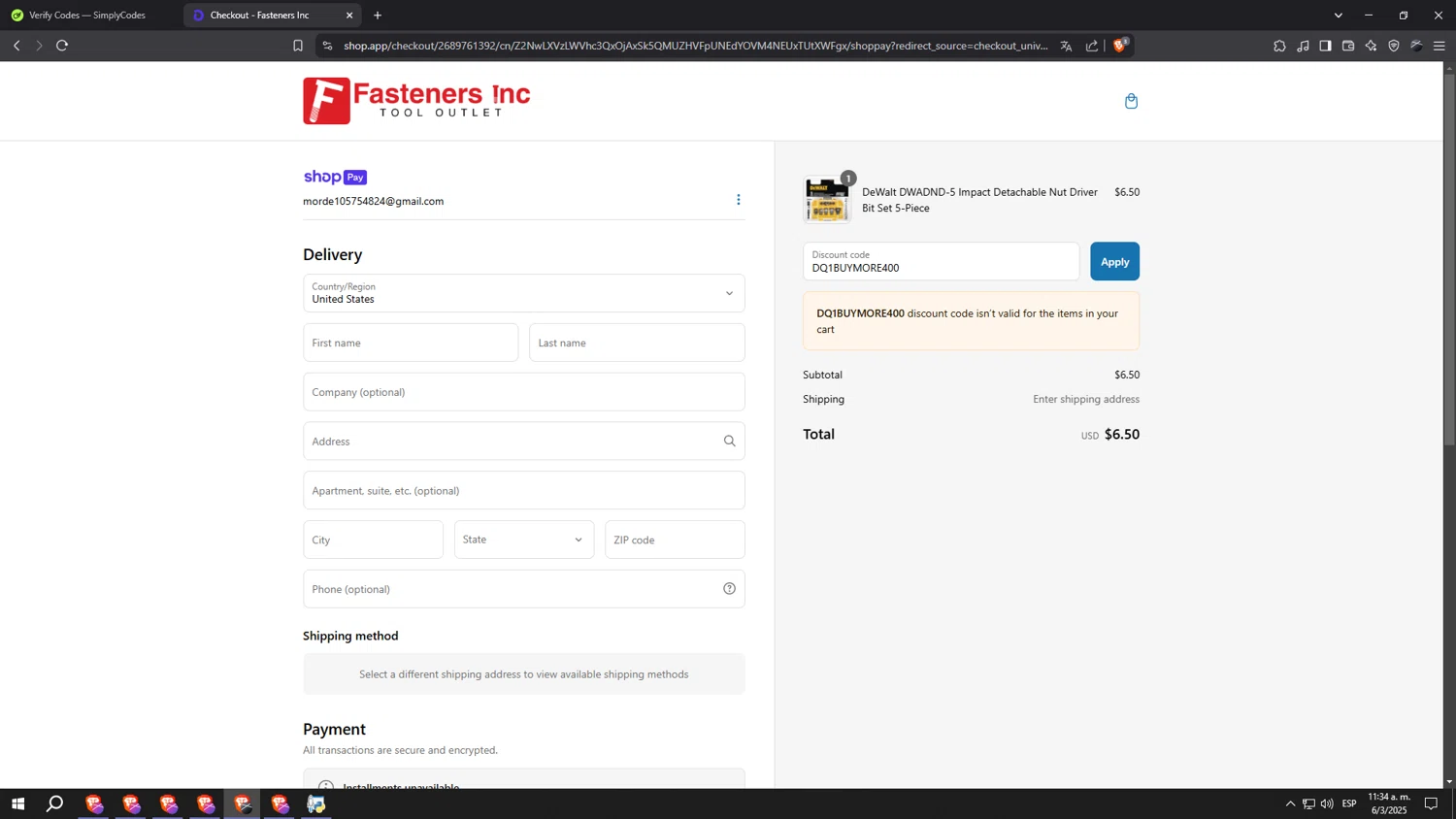Click the Apply discount button

point(1114,261)
